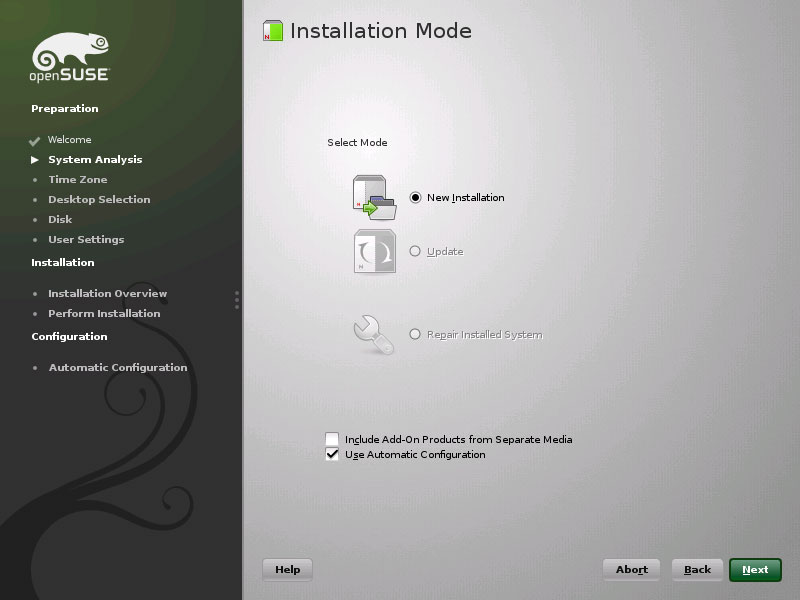Click the Installation section heading in sidebar
Screen dimensions: 800x600
pos(63,262)
